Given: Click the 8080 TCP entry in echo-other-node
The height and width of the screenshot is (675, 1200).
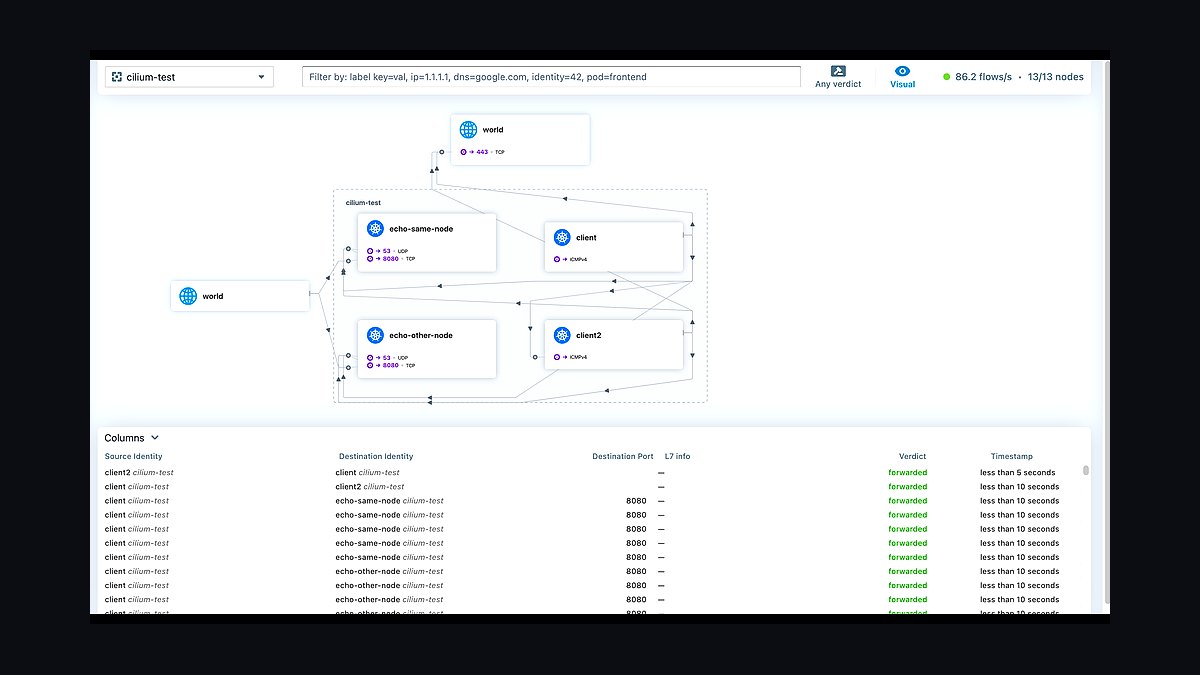Looking at the screenshot, I should point(391,366).
